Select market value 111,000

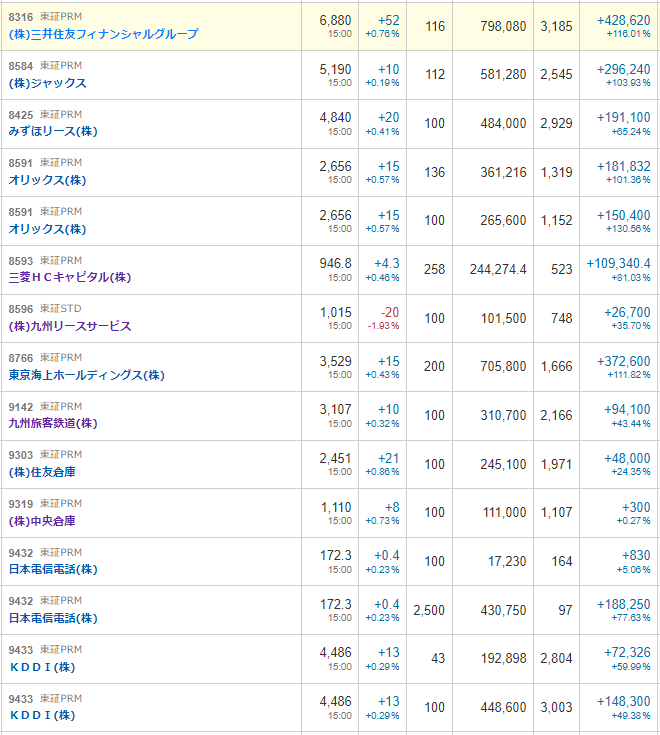[504, 513]
